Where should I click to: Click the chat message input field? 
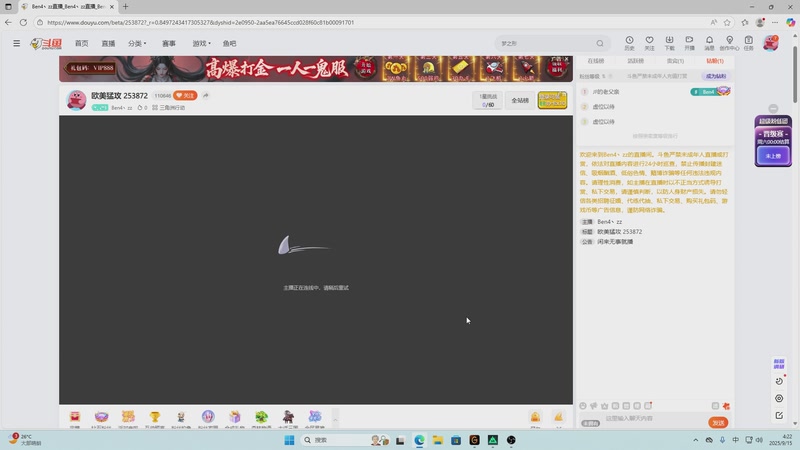pyautogui.click(x=655, y=418)
